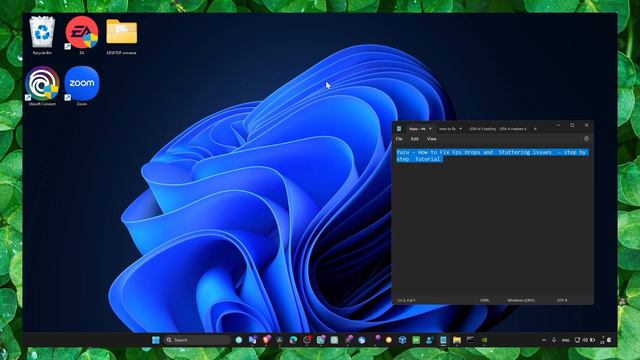The width and height of the screenshot is (640, 360).
Task: Open the yellow circle taskbar icon
Action: coord(389,340)
